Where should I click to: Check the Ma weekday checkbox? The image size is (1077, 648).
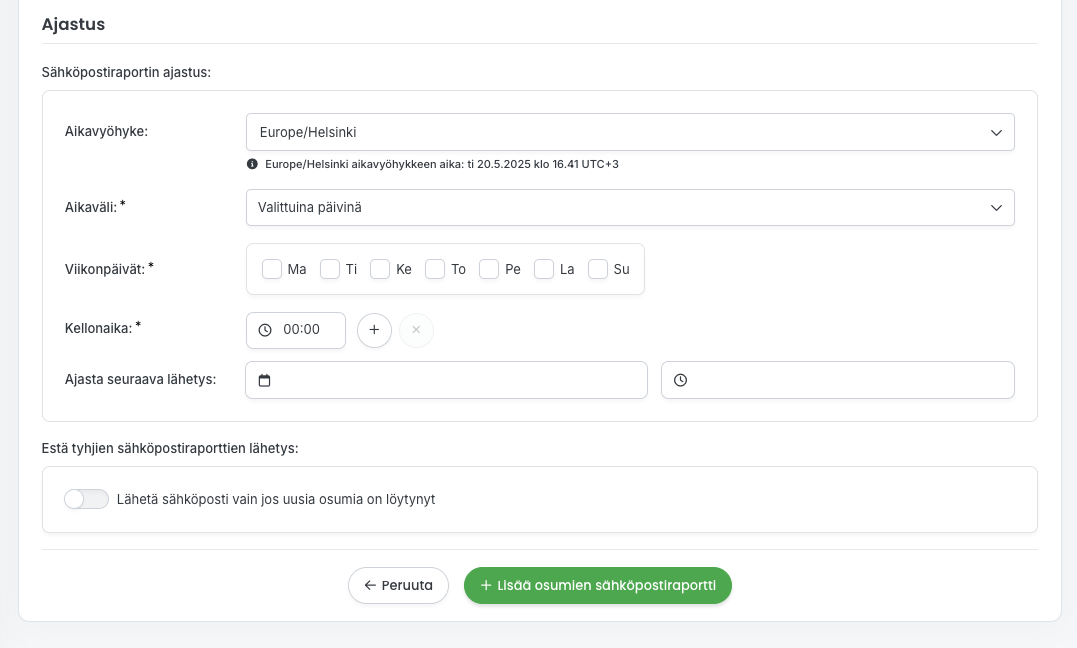coord(272,269)
